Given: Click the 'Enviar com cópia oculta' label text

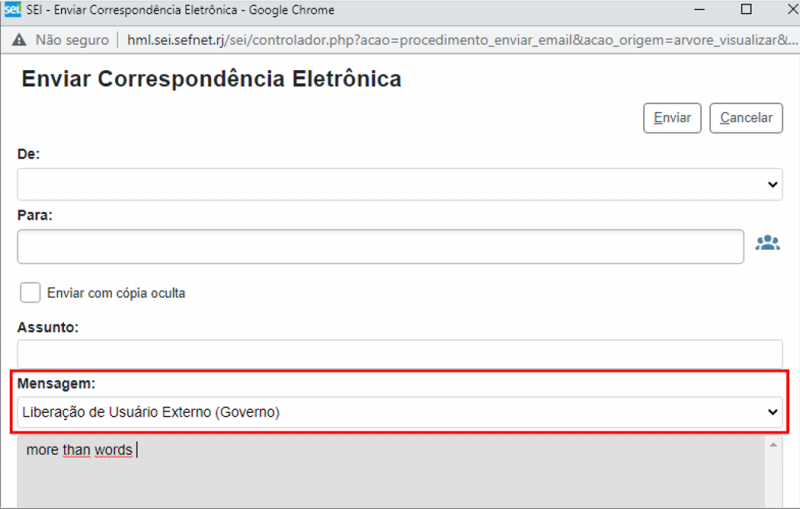Looking at the screenshot, I should (x=116, y=293).
